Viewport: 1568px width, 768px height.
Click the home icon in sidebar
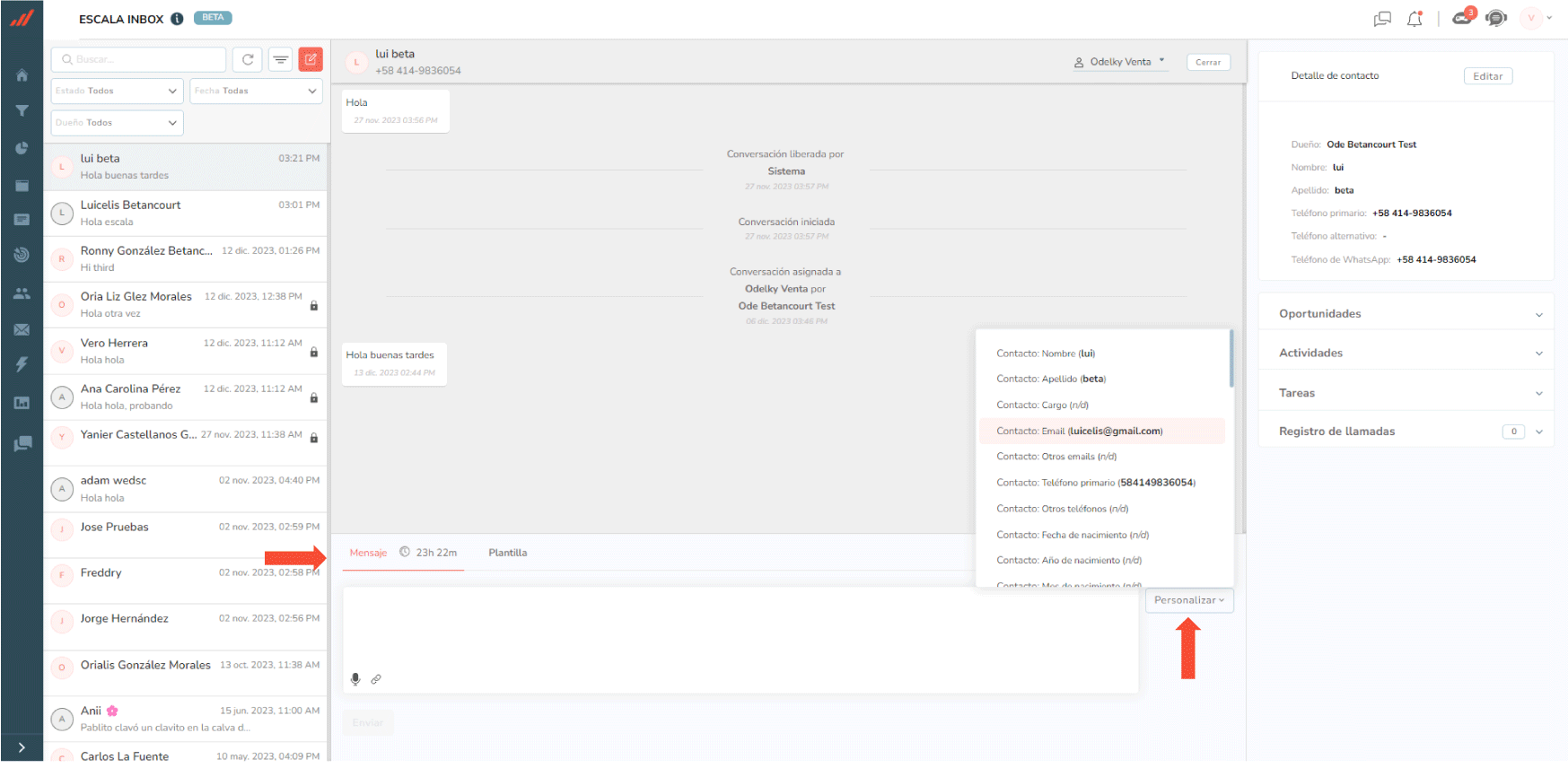22,75
